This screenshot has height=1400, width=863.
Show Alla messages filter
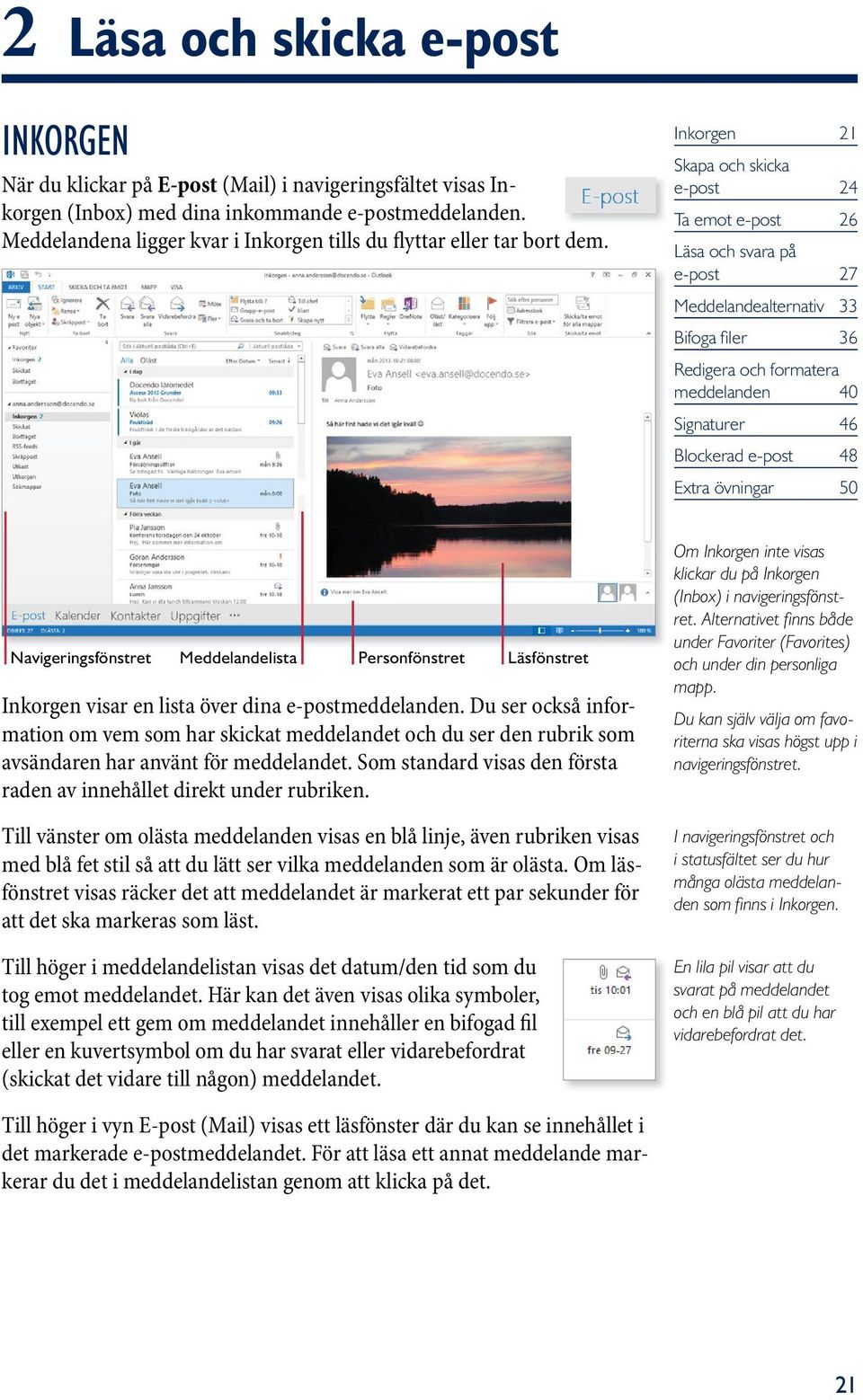coord(127,360)
